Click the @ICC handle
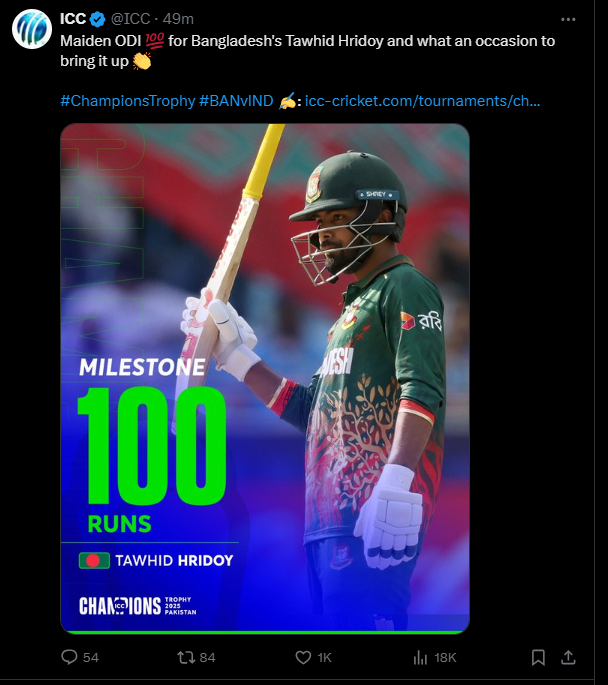 (130, 19)
